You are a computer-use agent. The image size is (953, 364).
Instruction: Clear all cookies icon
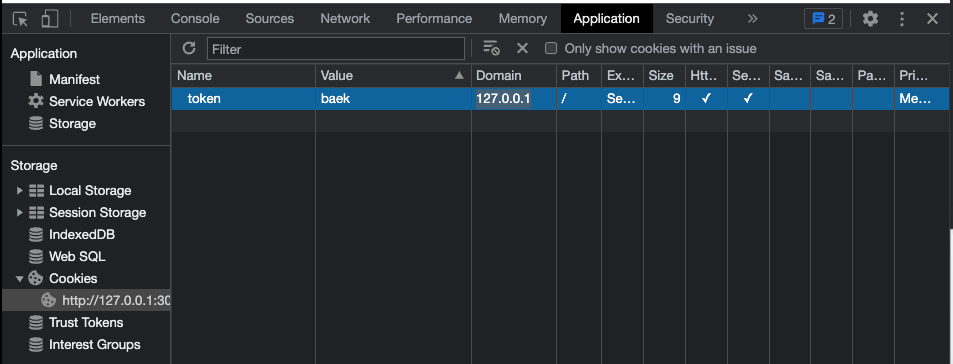491,48
